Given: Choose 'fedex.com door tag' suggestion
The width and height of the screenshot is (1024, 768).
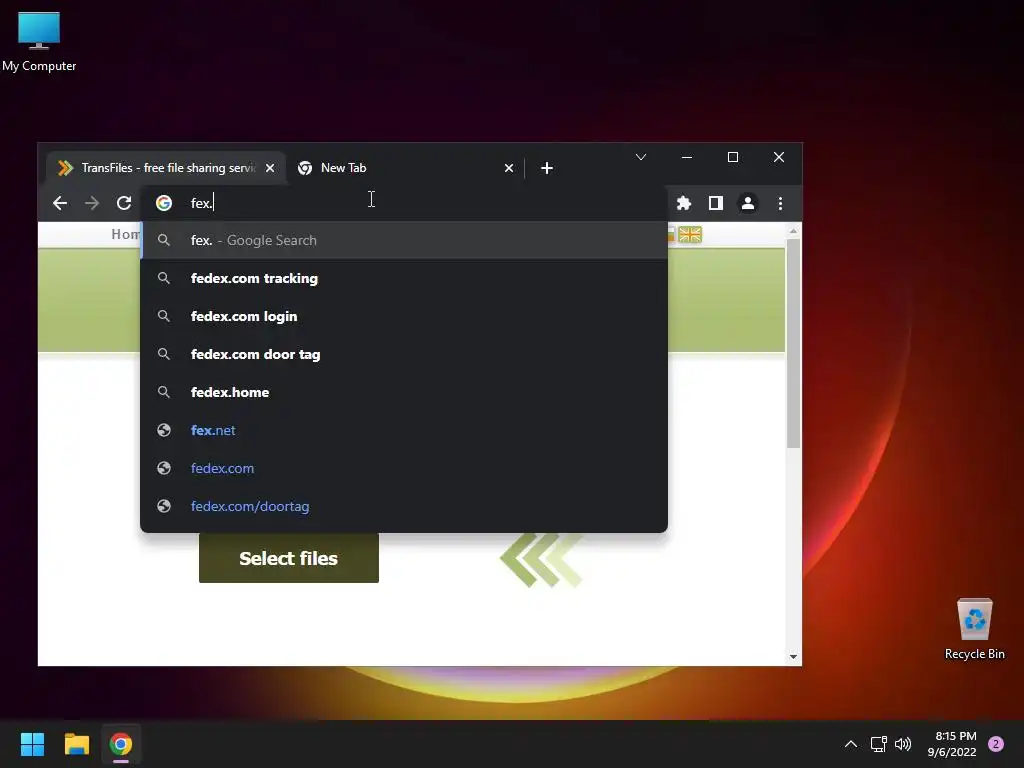Looking at the screenshot, I should point(404,354).
